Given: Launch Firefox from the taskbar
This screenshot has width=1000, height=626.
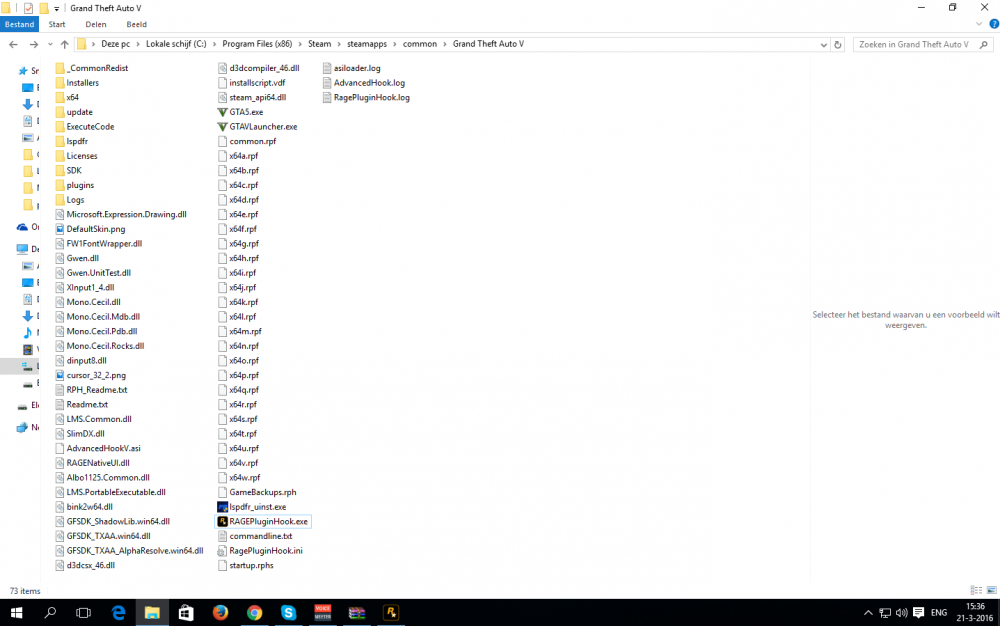Looking at the screenshot, I should 220,613.
